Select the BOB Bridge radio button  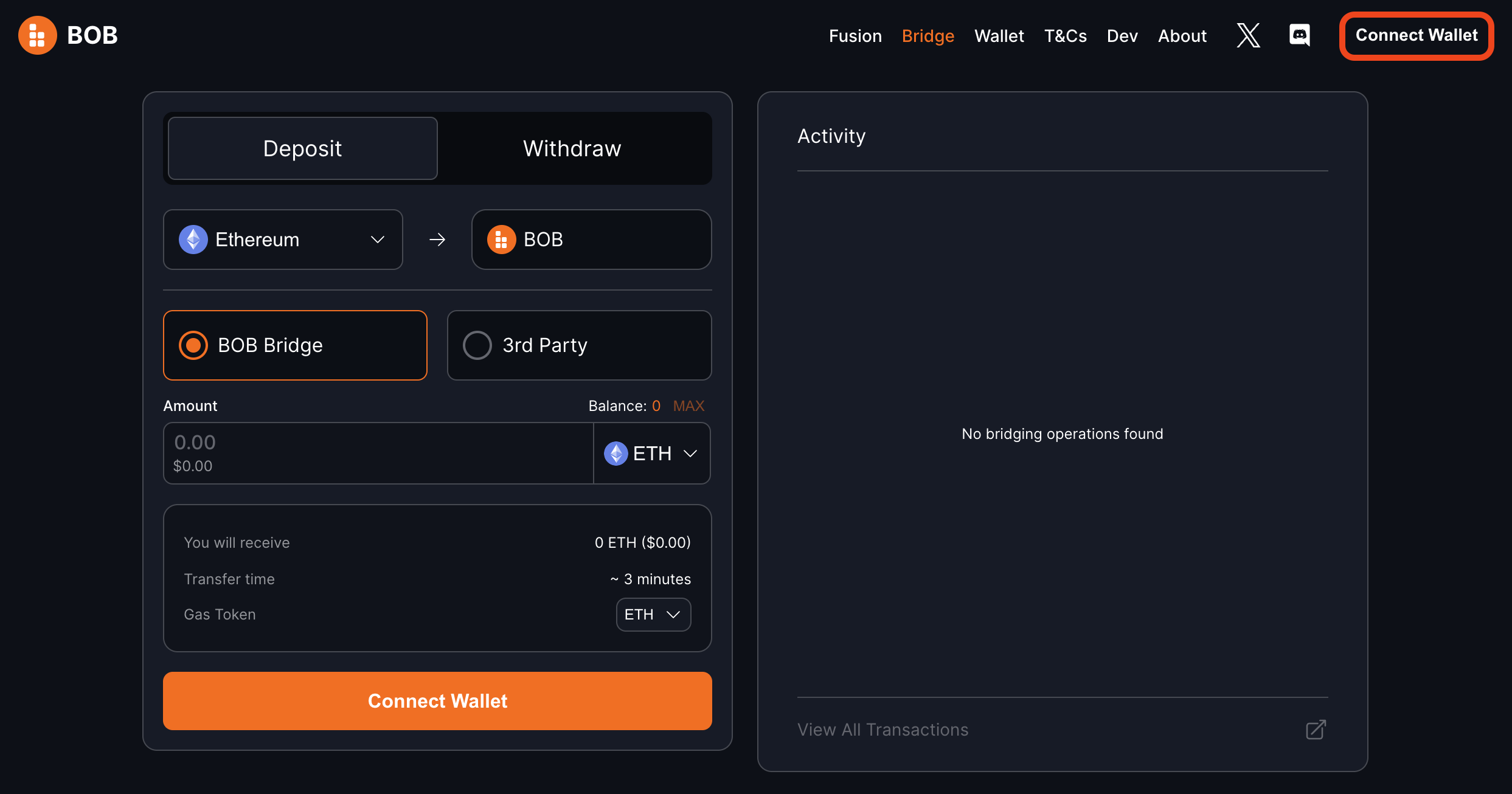pos(192,346)
